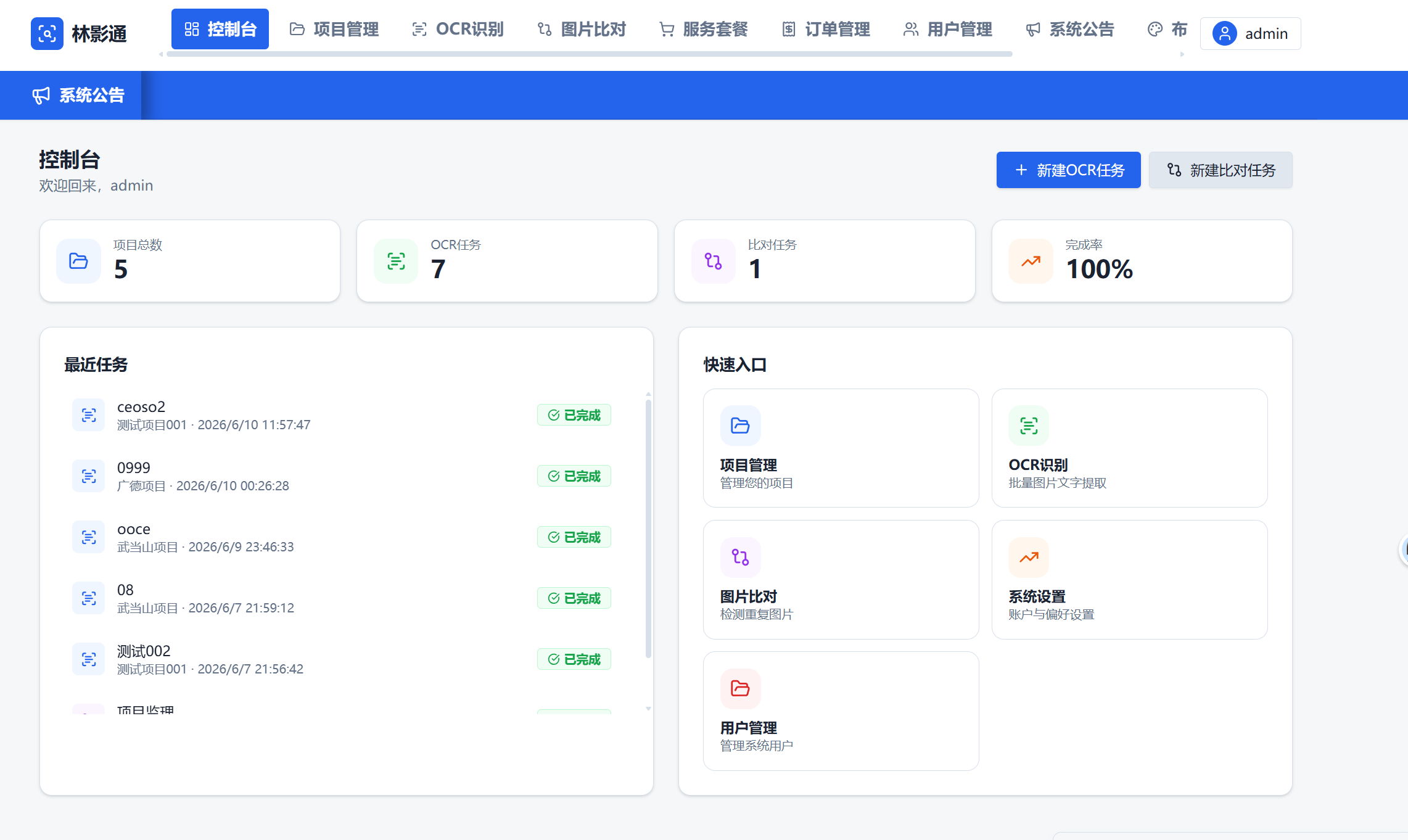Click the OCR icon beside task 08

click(x=89, y=598)
